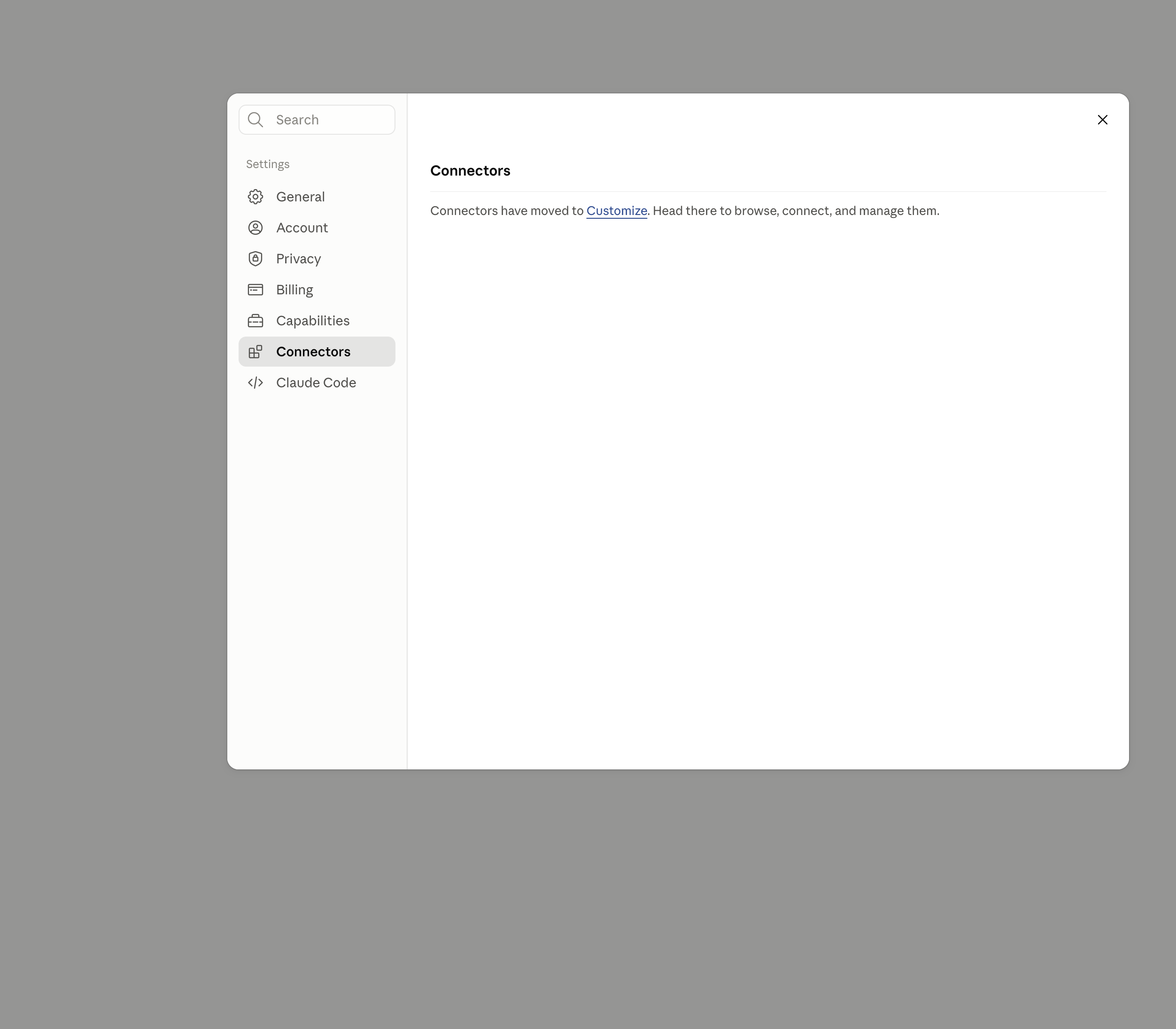Click the Connectors page heading
The height and width of the screenshot is (1029, 1176).
(470, 171)
